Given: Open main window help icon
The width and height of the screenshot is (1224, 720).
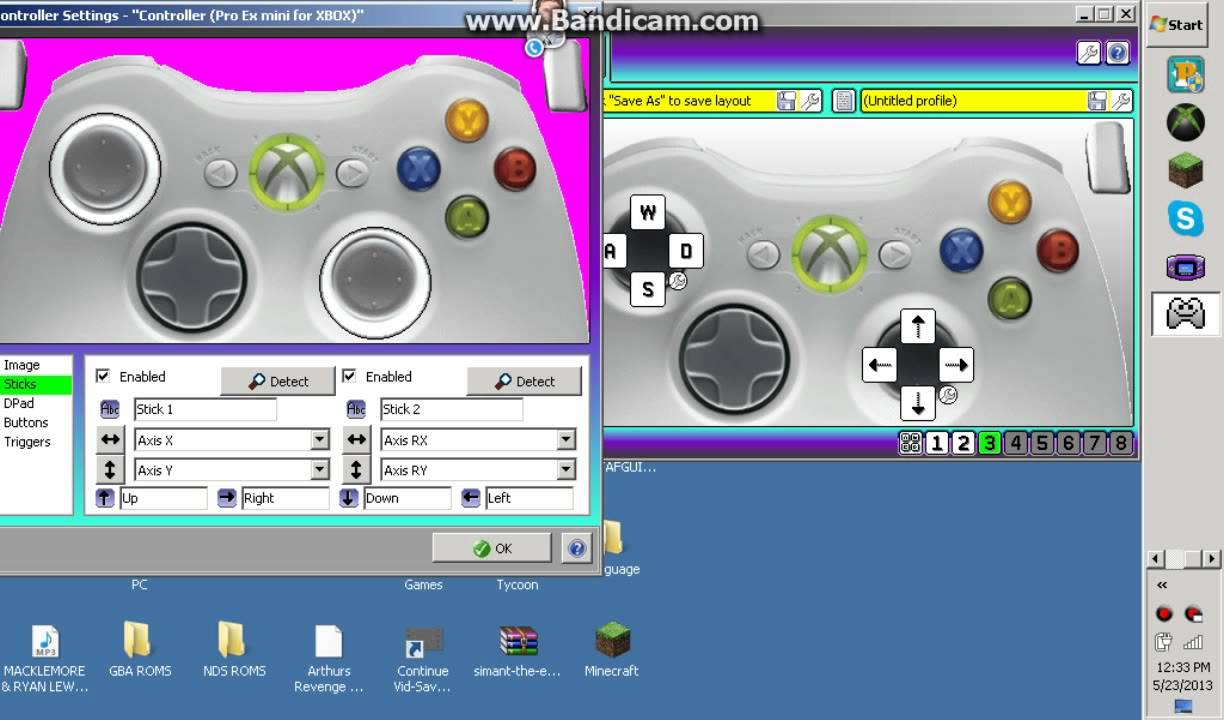Looking at the screenshot, I should [1117, 53].
